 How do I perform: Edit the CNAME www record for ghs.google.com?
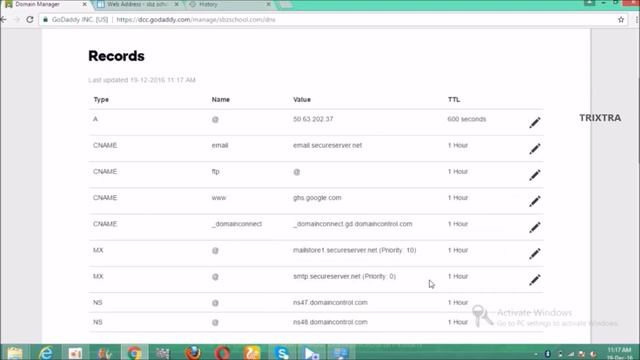(535, 201)
